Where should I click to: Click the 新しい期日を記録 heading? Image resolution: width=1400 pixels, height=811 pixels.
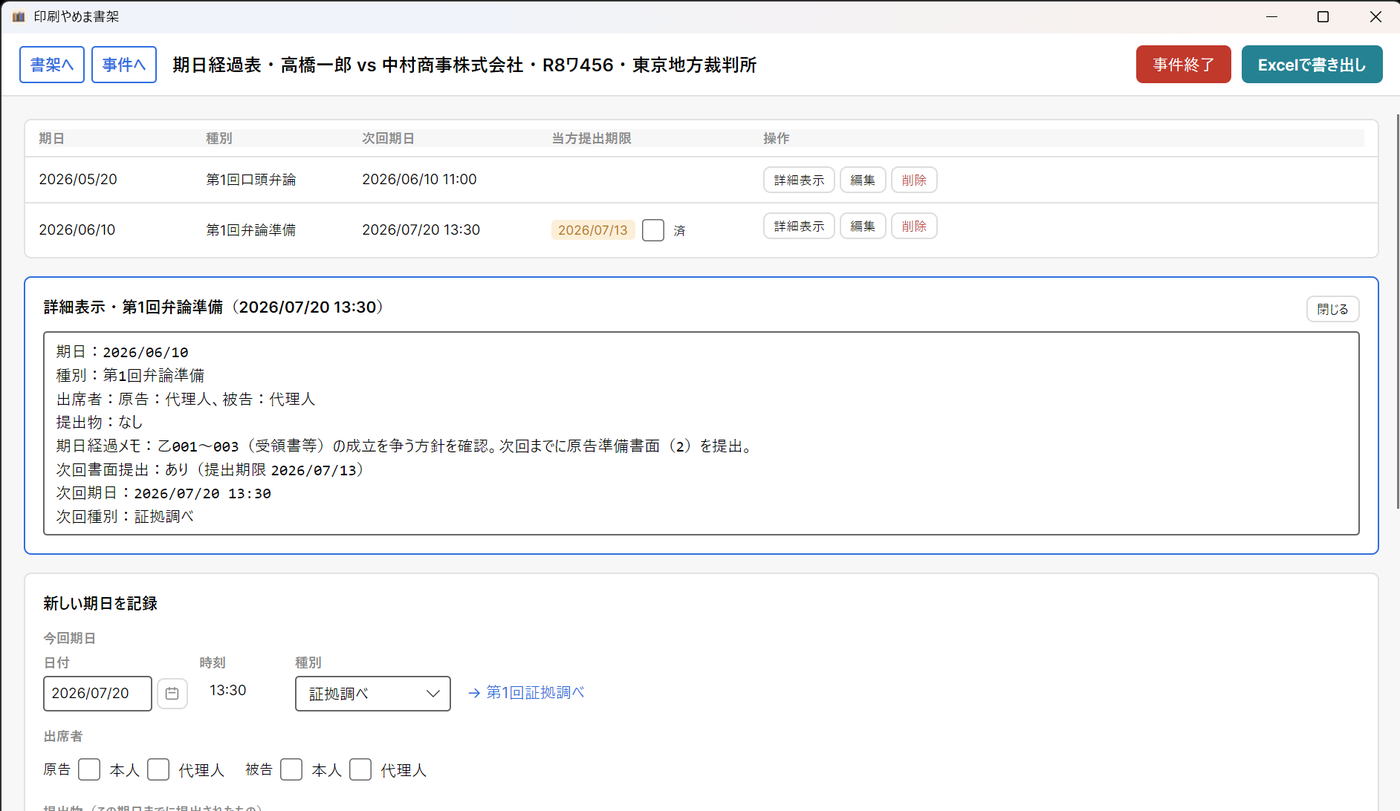point(100,603)
